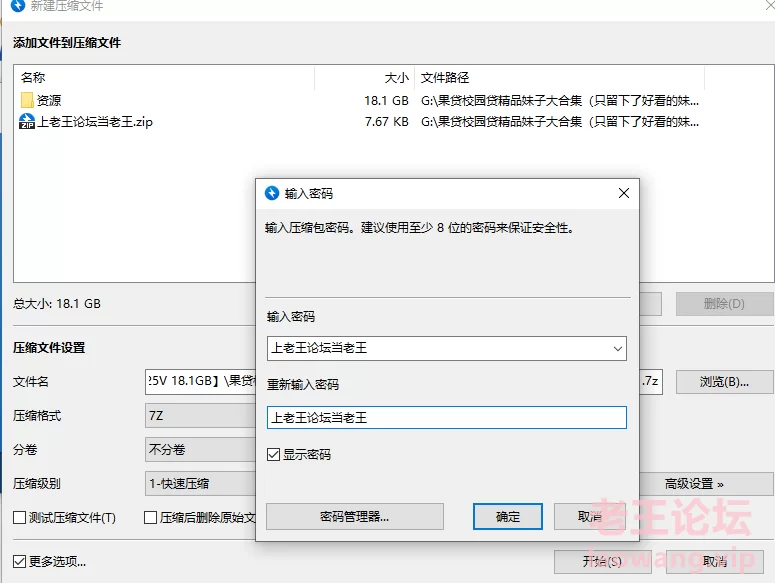This screenshot has height=583, width=775.
Task: Select 上老王论坛当老王.zip filename text
Action: (95, 122)
